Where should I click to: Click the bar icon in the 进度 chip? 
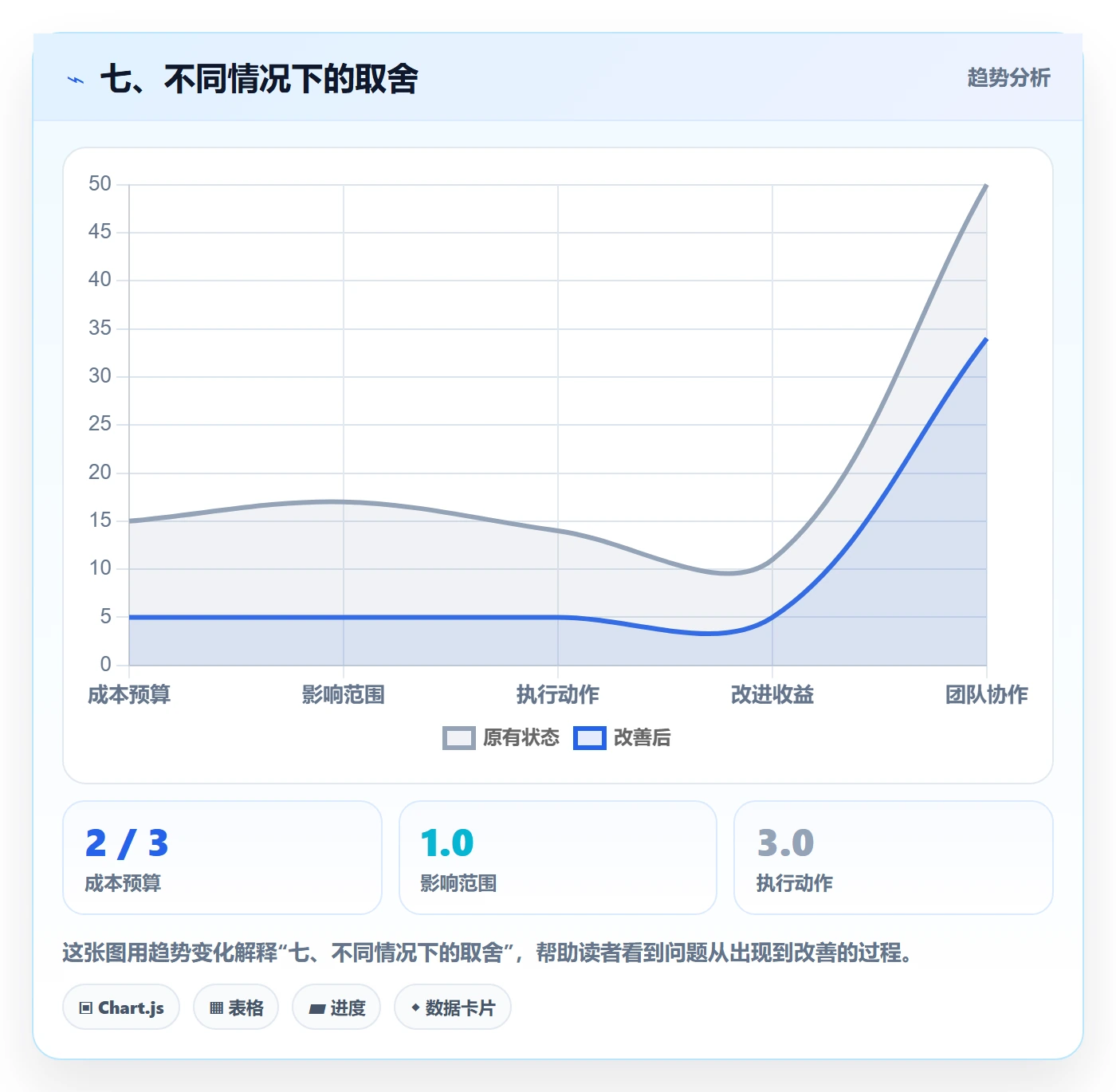coord(317,1008)
